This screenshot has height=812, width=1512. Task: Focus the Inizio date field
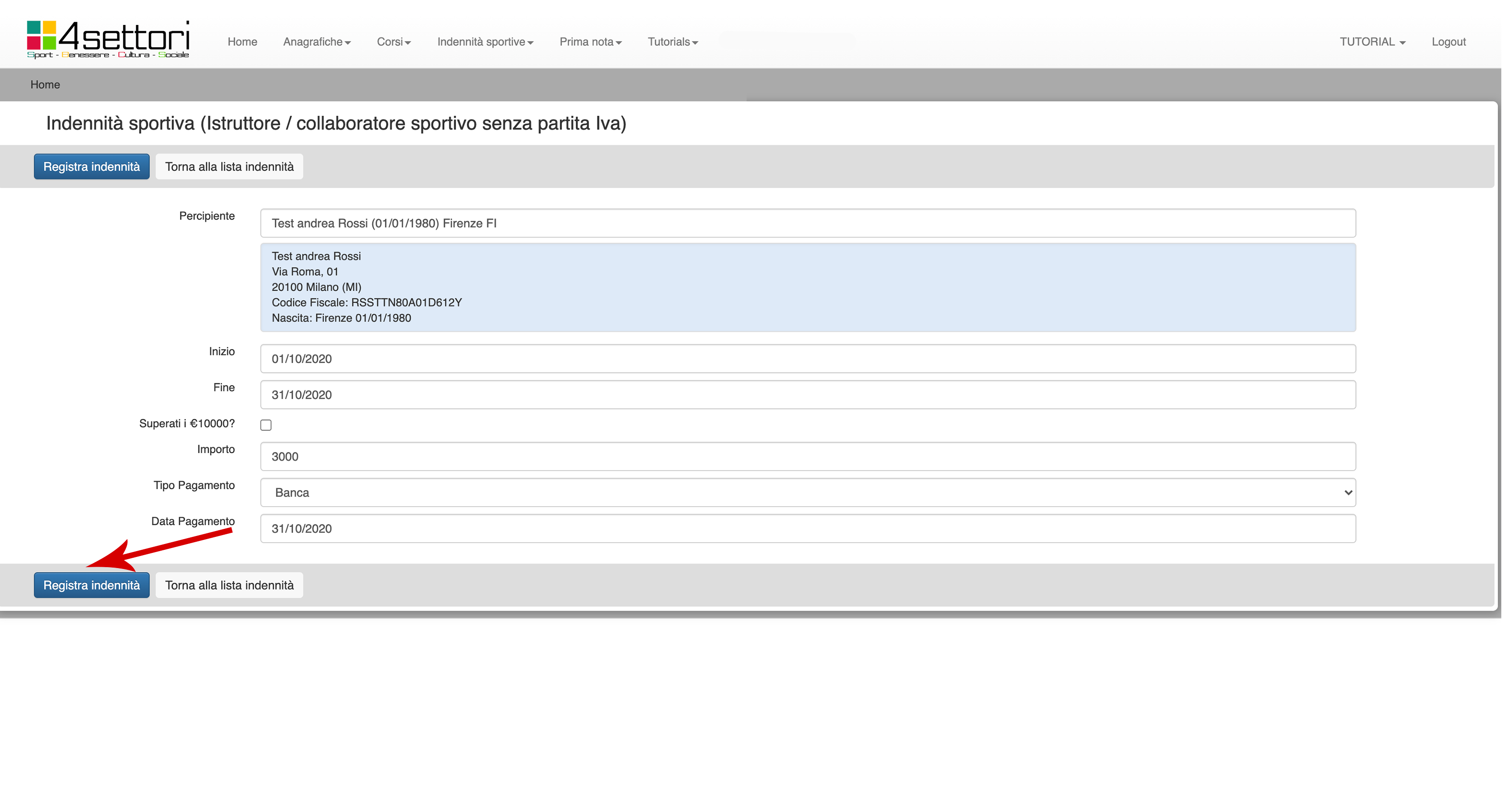[808, 359]
